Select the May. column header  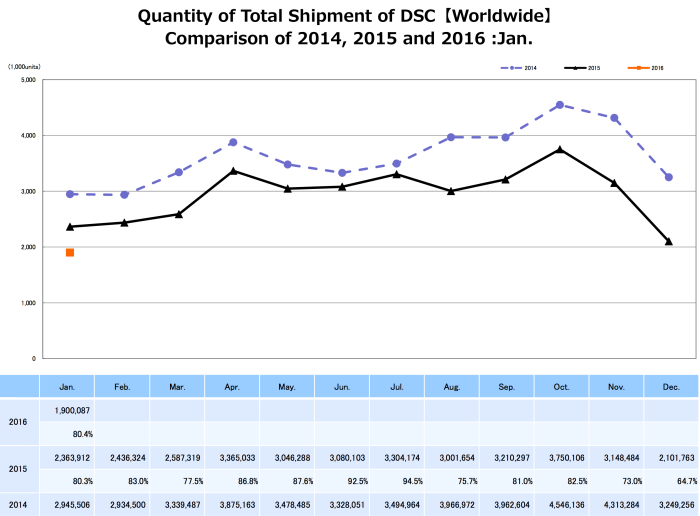287,387
